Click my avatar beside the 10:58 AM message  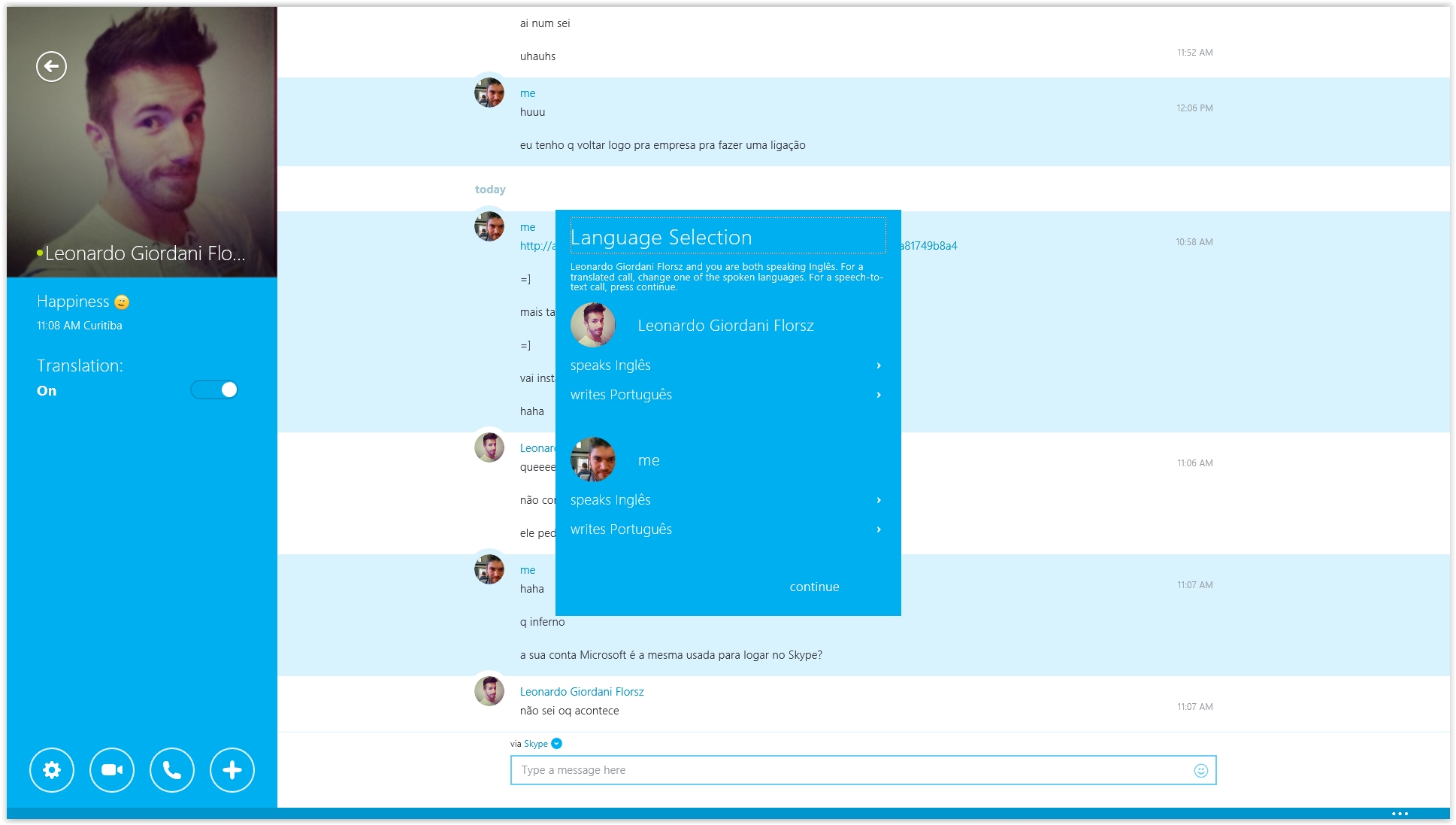489,226
